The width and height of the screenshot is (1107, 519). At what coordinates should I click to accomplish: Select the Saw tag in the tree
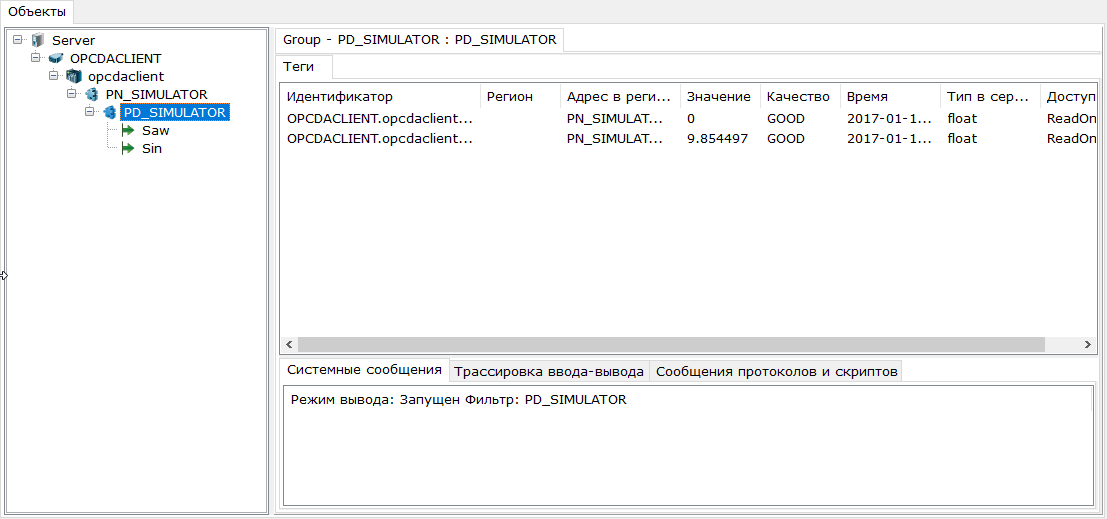tap(155, 131)
